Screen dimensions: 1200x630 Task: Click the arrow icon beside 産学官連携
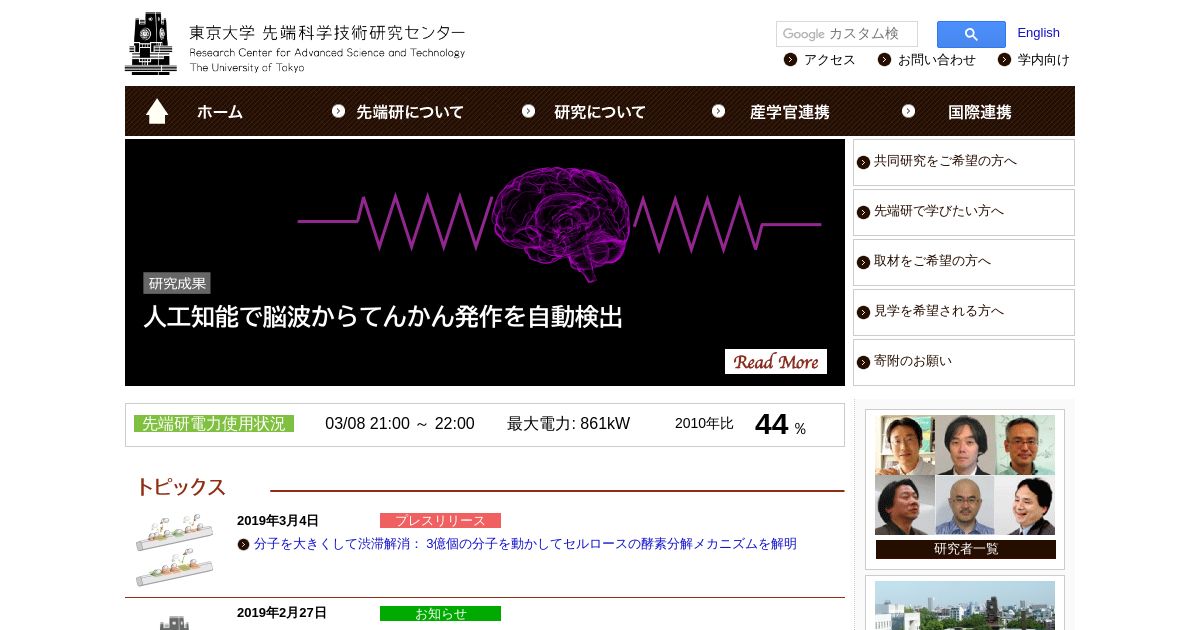coord(719,111)
